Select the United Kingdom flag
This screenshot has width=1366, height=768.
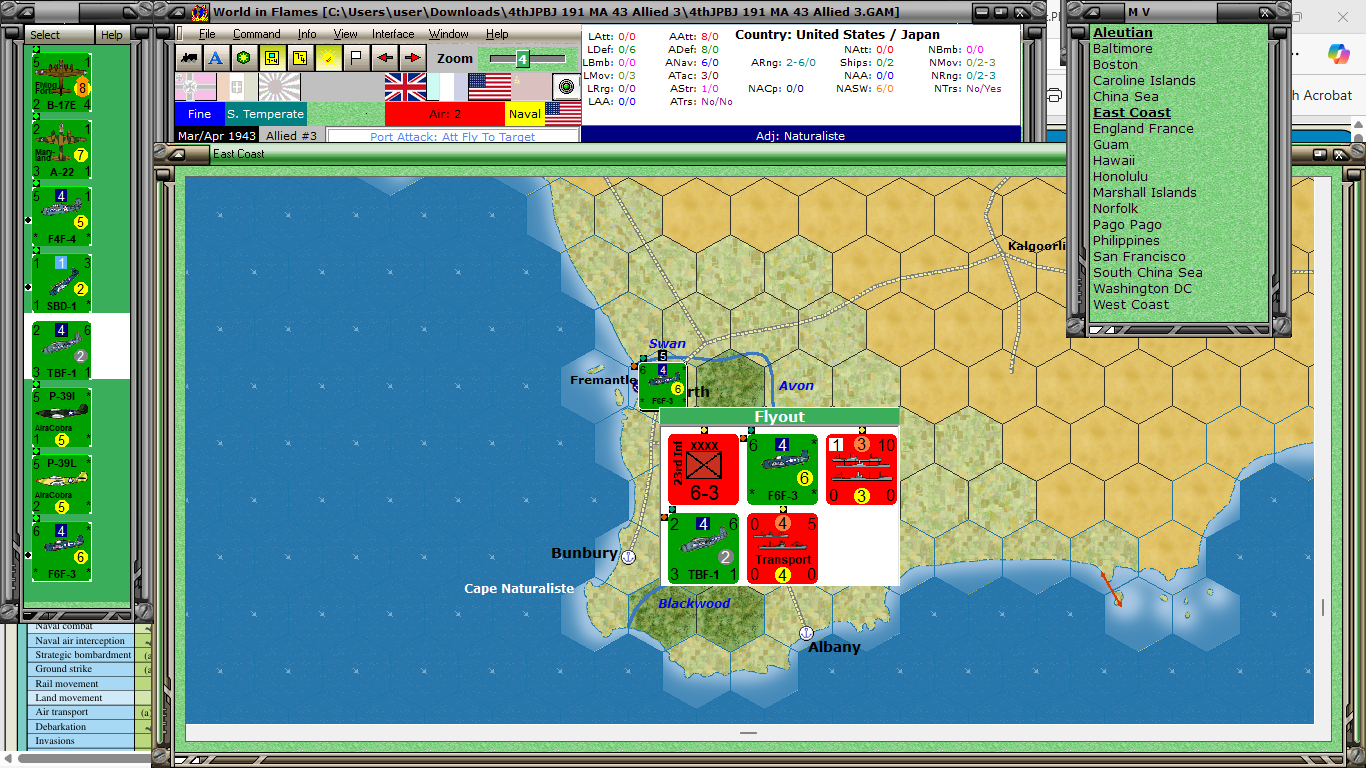pos(405,87)
